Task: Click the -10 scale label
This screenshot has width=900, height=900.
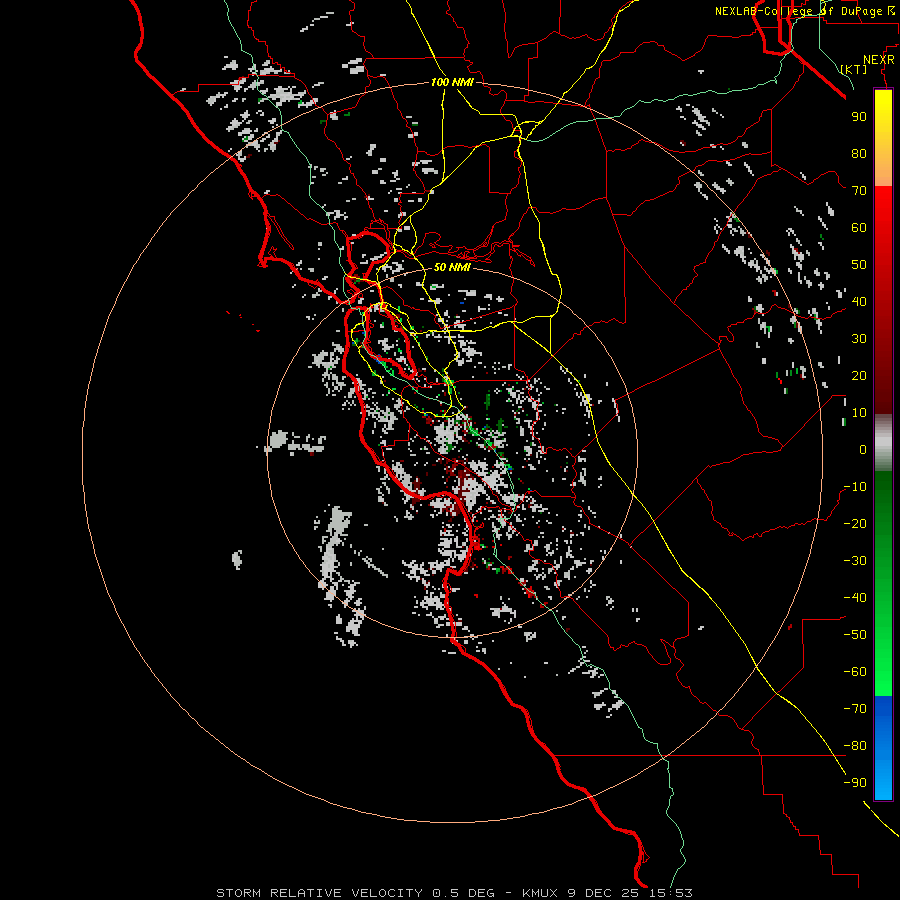Action: click(x=855, y=487)
